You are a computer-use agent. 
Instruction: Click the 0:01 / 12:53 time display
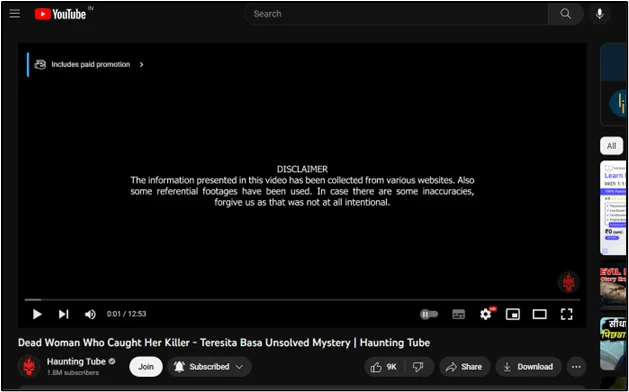coord(126,314)
